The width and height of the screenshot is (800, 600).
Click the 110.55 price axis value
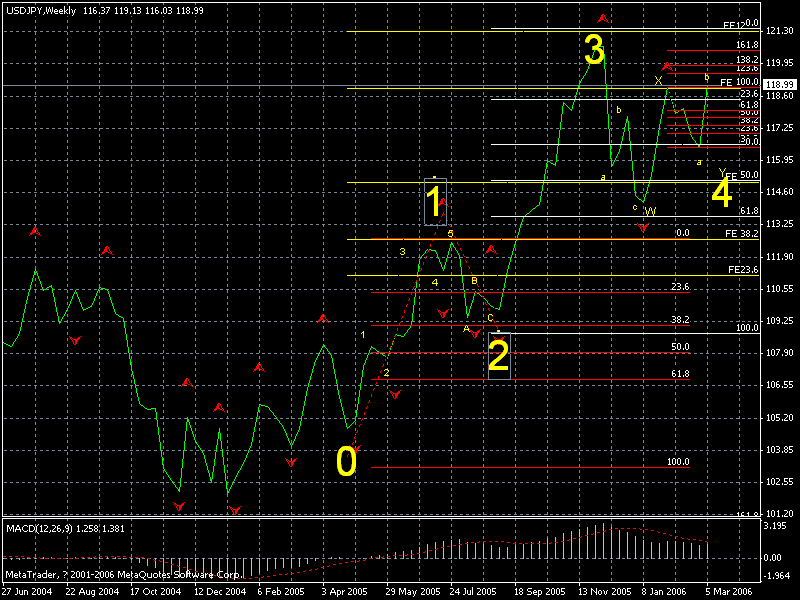coord(780,289)
